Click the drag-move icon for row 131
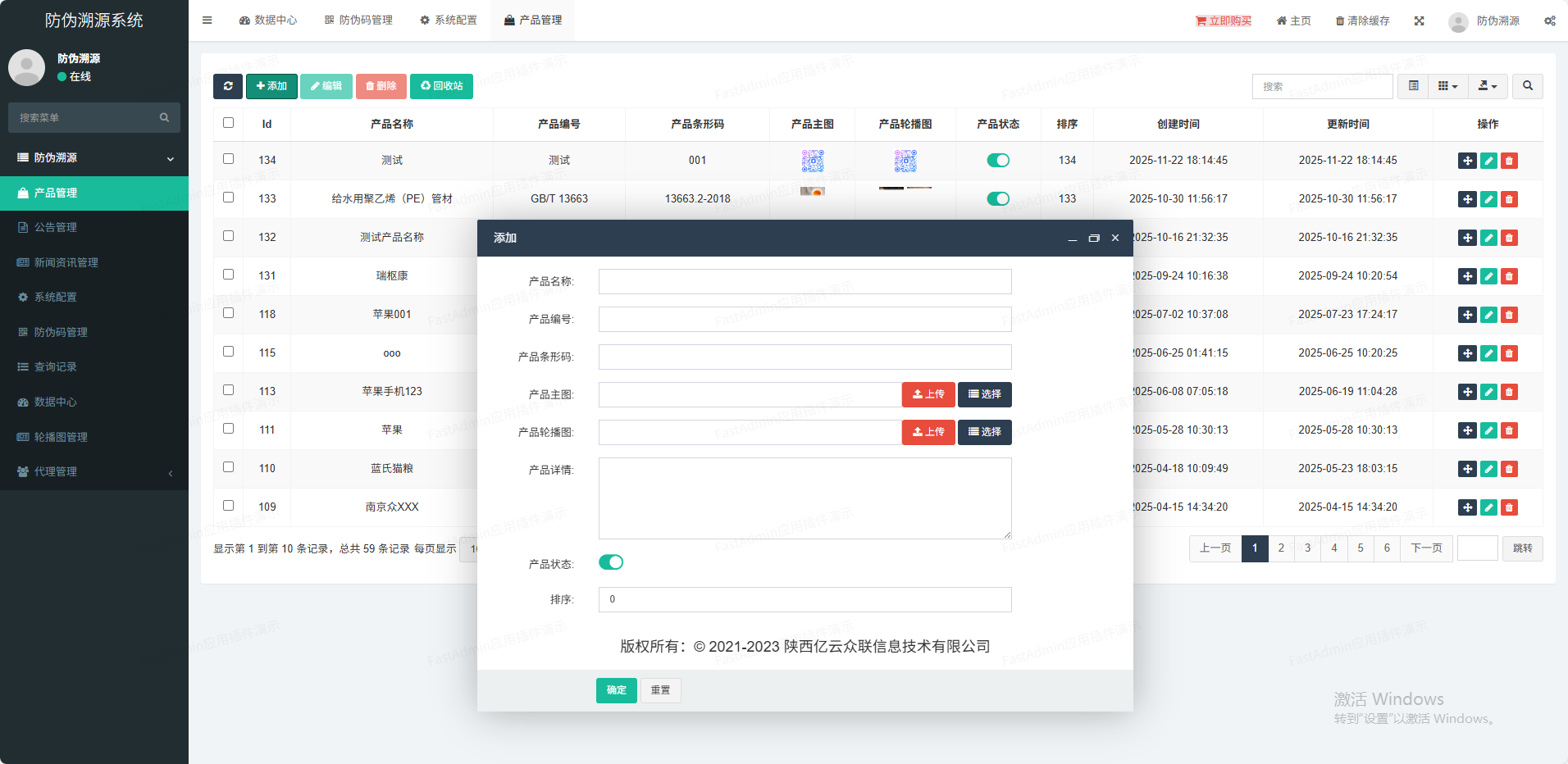 coord(1467,276)
